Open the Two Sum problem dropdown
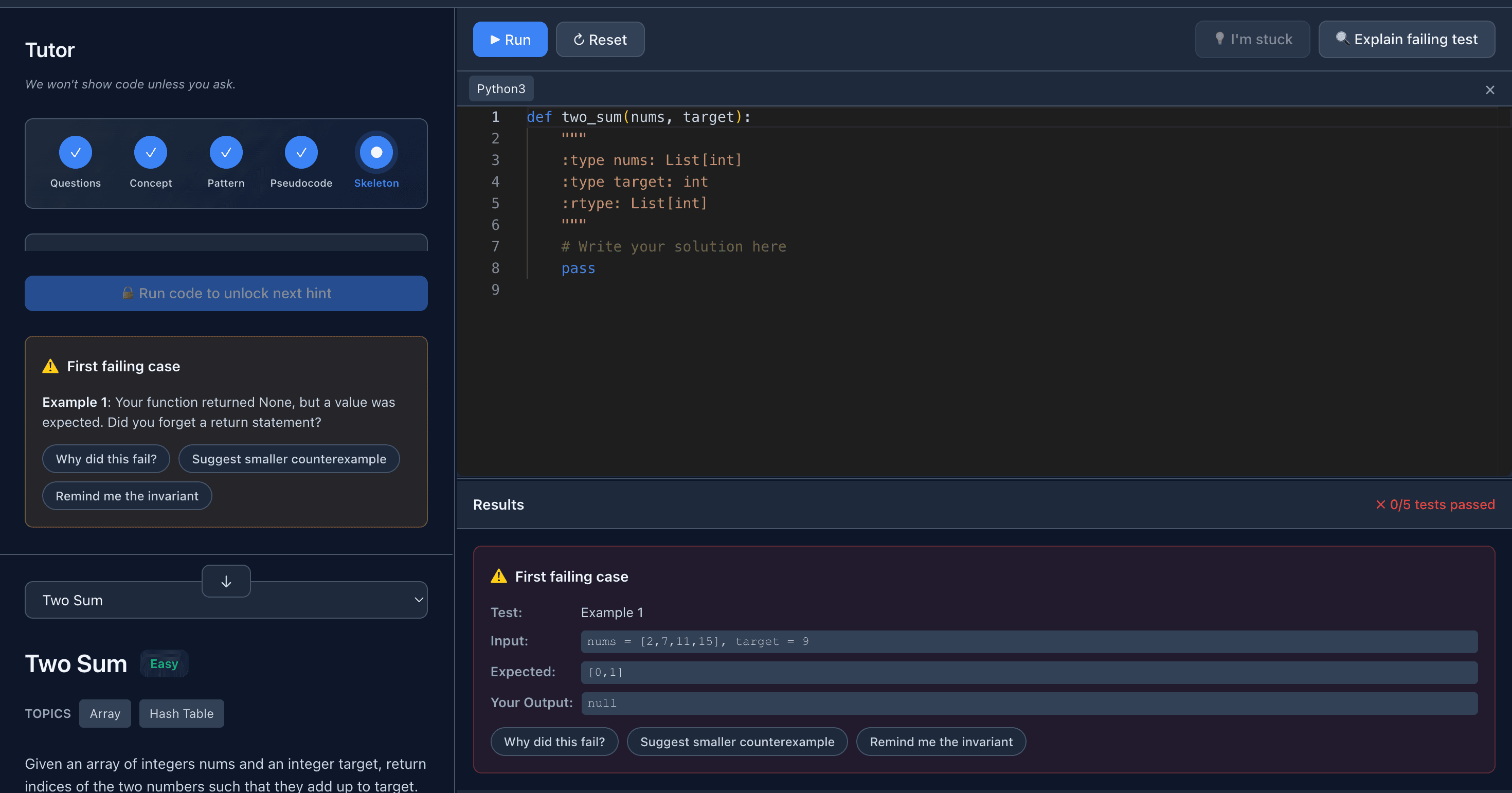Screen dimensions: 1512x793 (226, 600)
